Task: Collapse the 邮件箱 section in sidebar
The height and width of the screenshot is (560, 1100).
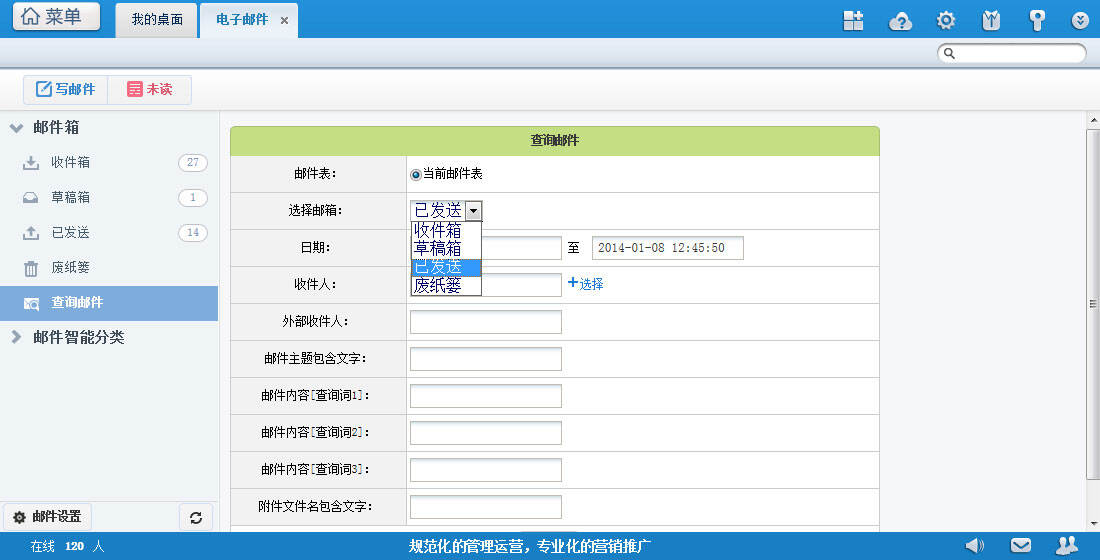Action: point(17,128)
